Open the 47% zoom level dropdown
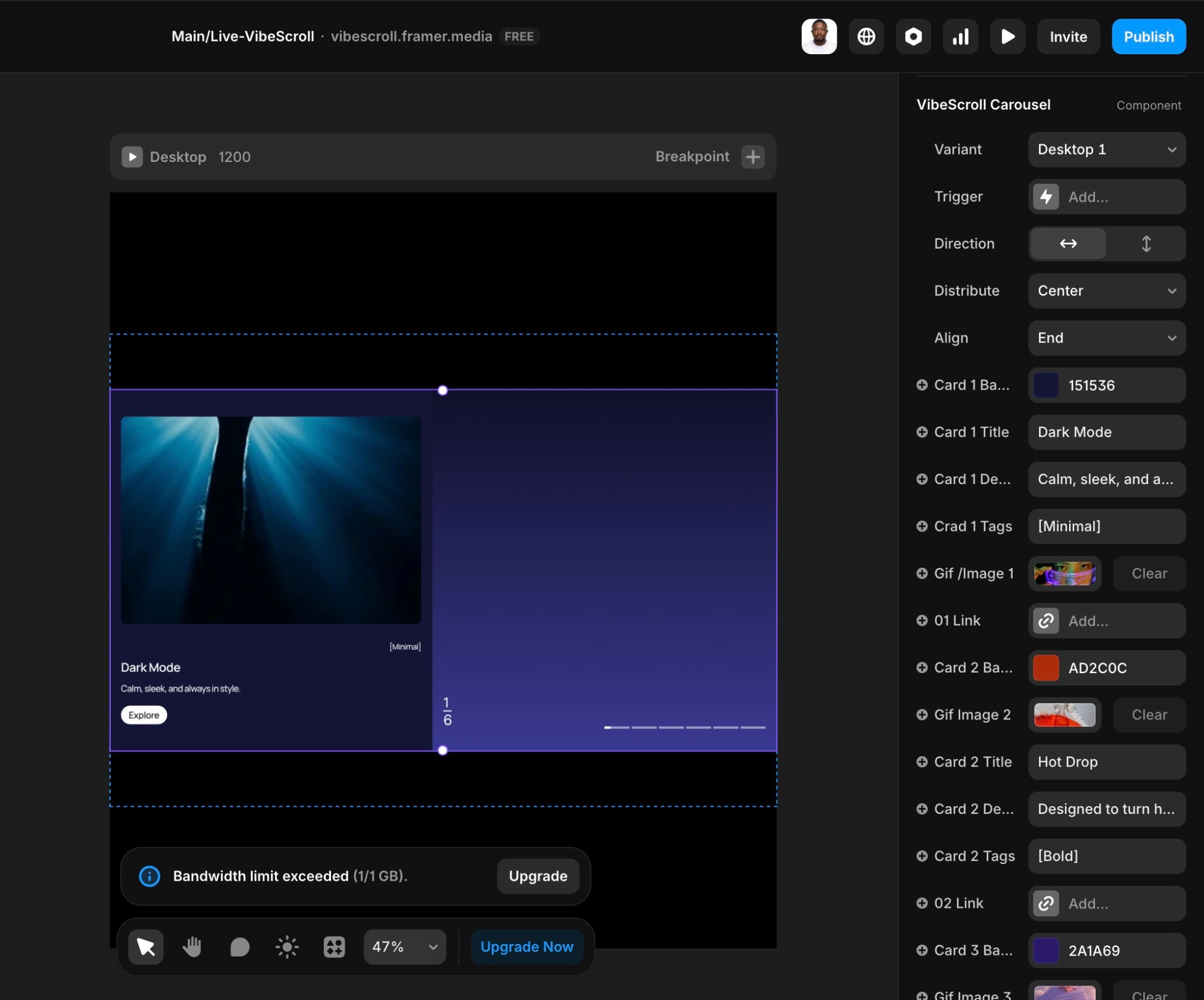This screenshot has height=1000, width=1204. click(405, 947)
